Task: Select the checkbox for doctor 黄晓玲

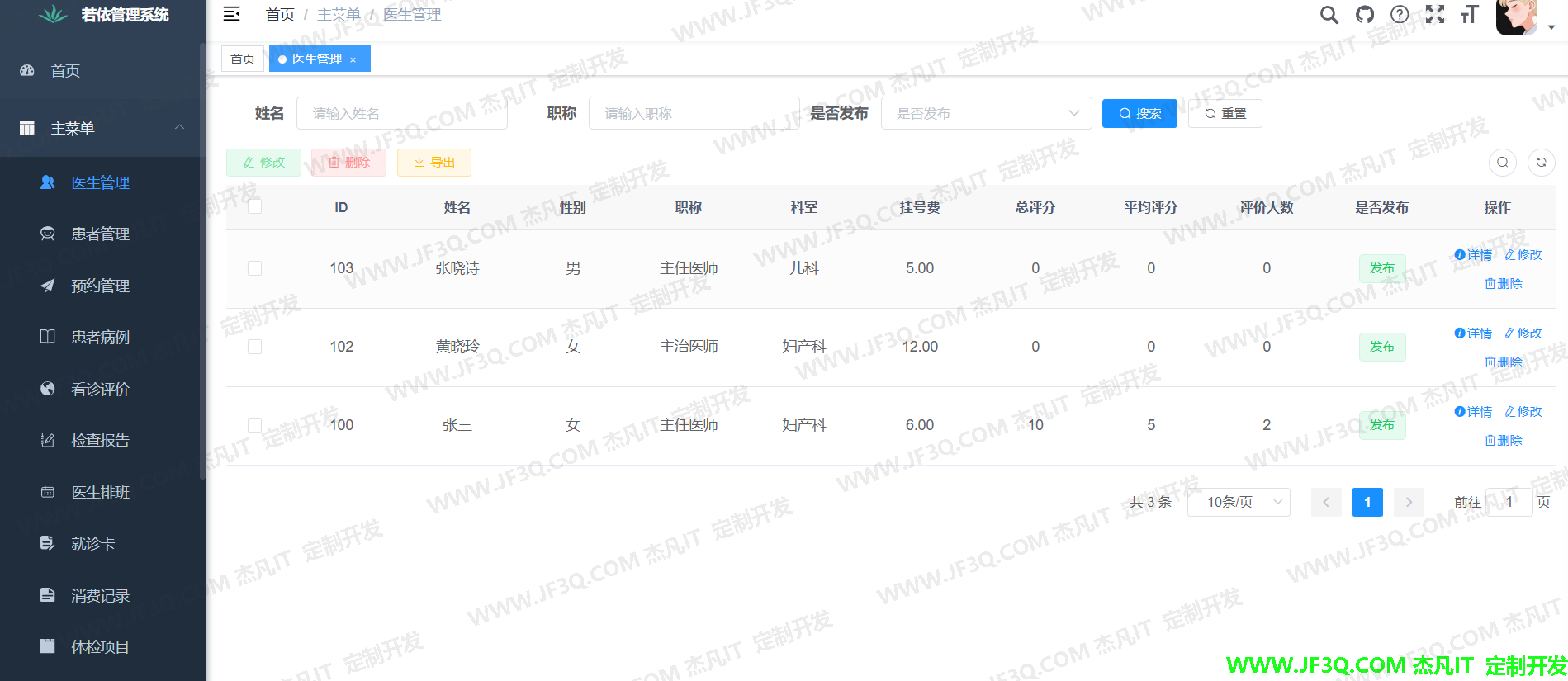Action: pos(254,347)
